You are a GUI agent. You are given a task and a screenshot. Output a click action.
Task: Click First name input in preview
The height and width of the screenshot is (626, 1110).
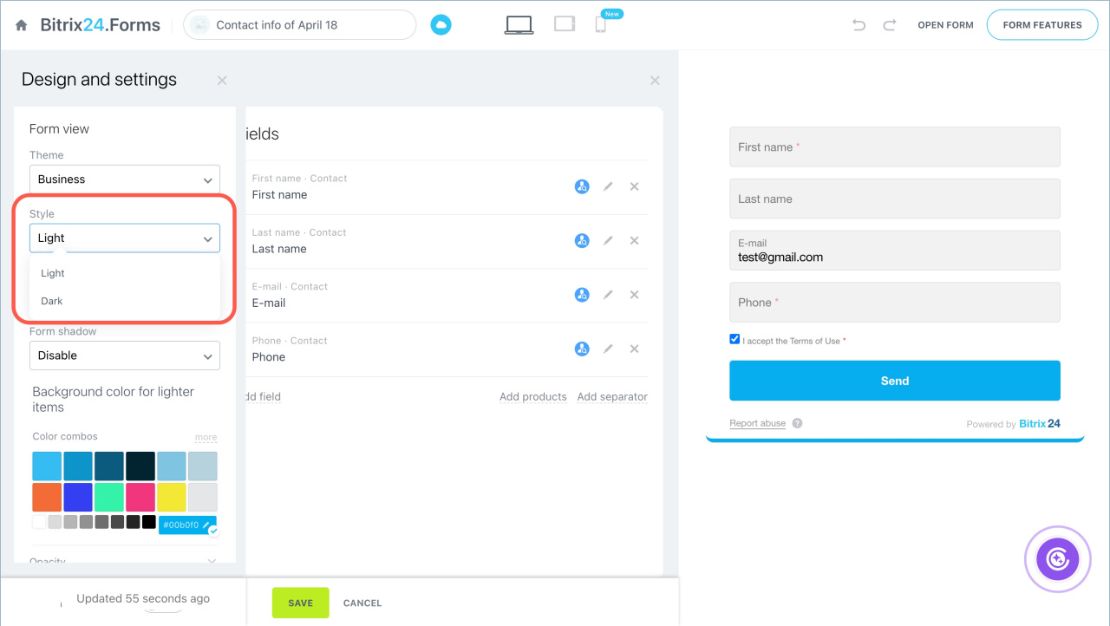coord(895,147)
